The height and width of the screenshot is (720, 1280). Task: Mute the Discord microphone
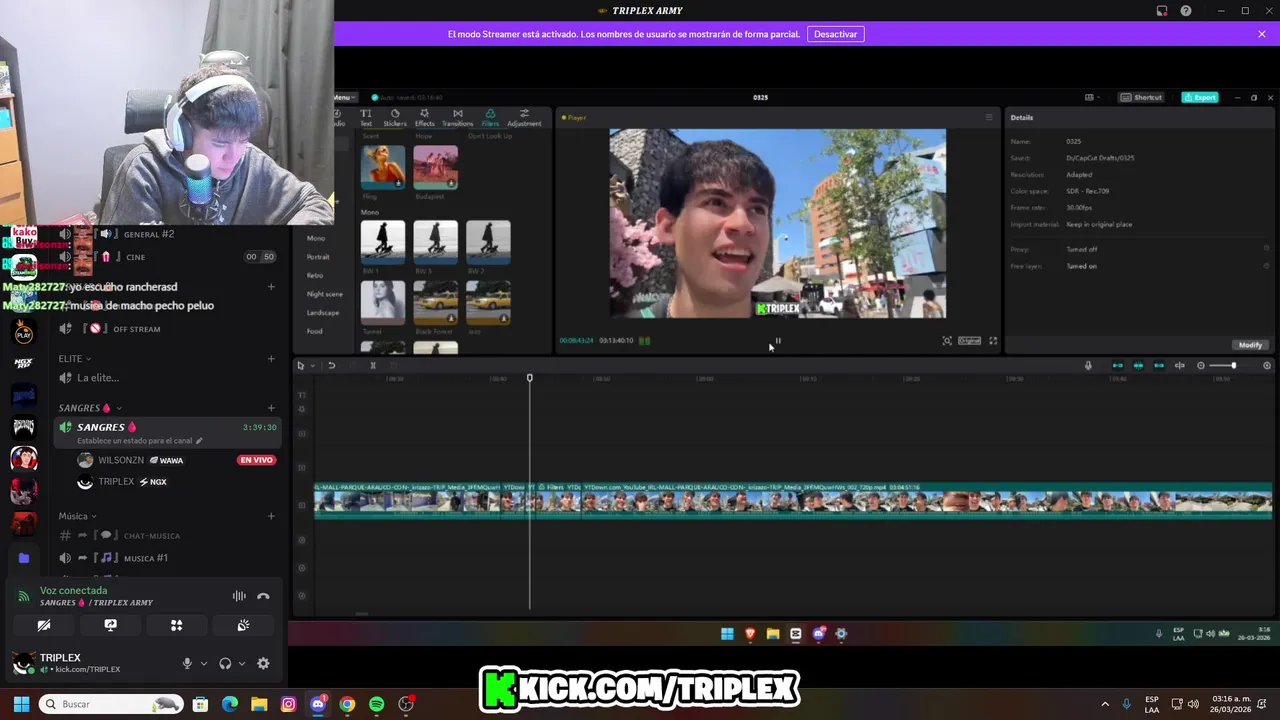[x=187, y=663]
